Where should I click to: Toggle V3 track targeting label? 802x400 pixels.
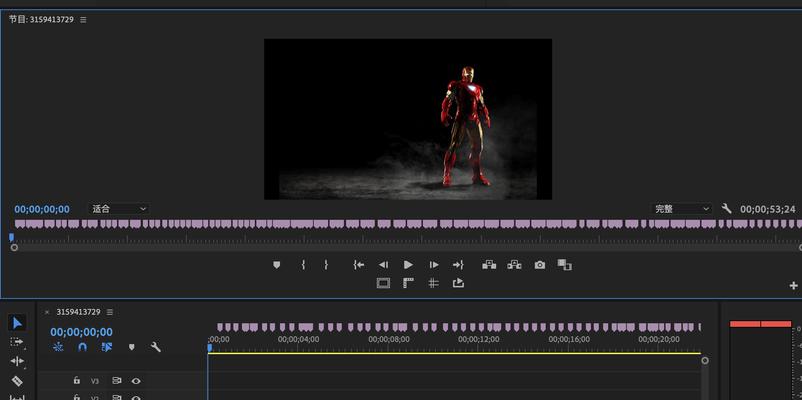click(x=95, y=381)
